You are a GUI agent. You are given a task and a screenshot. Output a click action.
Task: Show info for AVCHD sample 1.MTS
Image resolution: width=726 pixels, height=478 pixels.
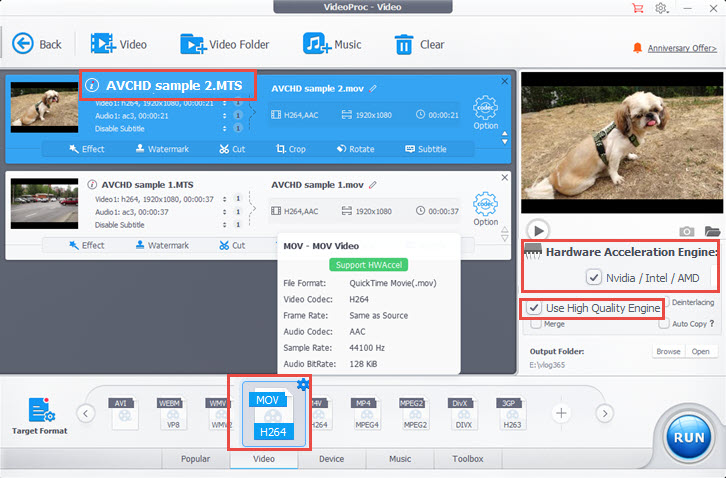tap(92, 184)
